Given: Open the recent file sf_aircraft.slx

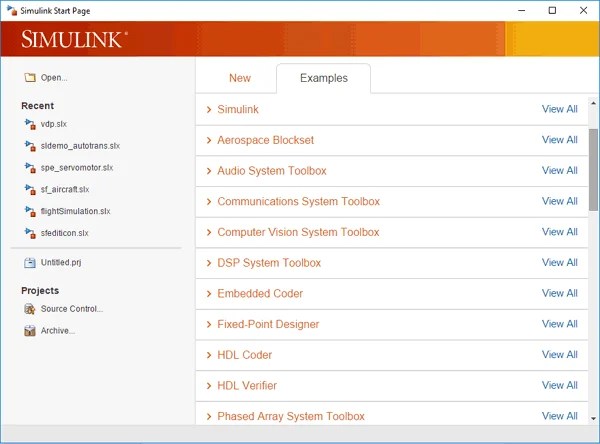Looking at the screenshot, I should coord(65,189).
